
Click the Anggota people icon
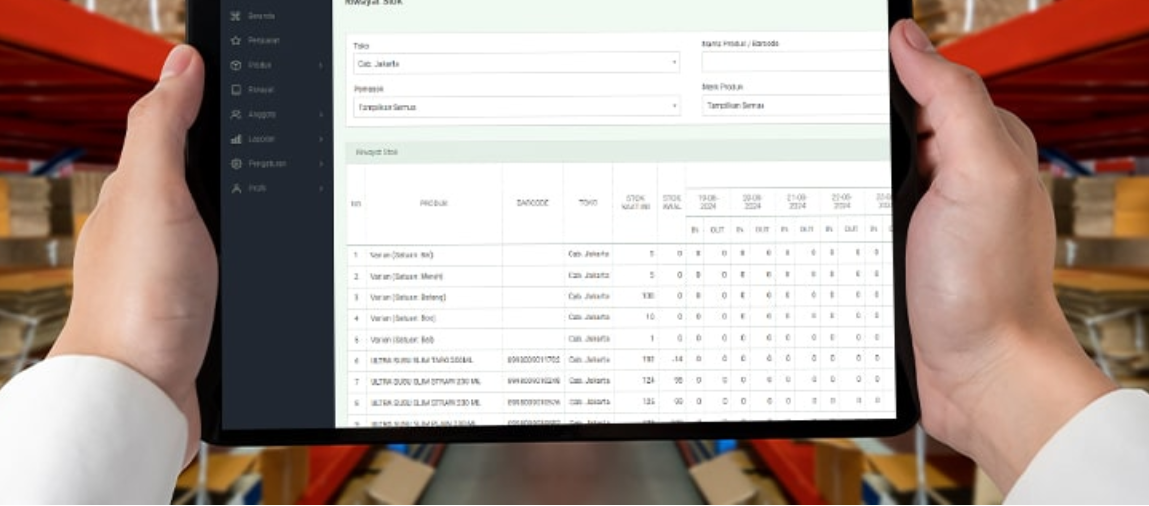point(235,114)
